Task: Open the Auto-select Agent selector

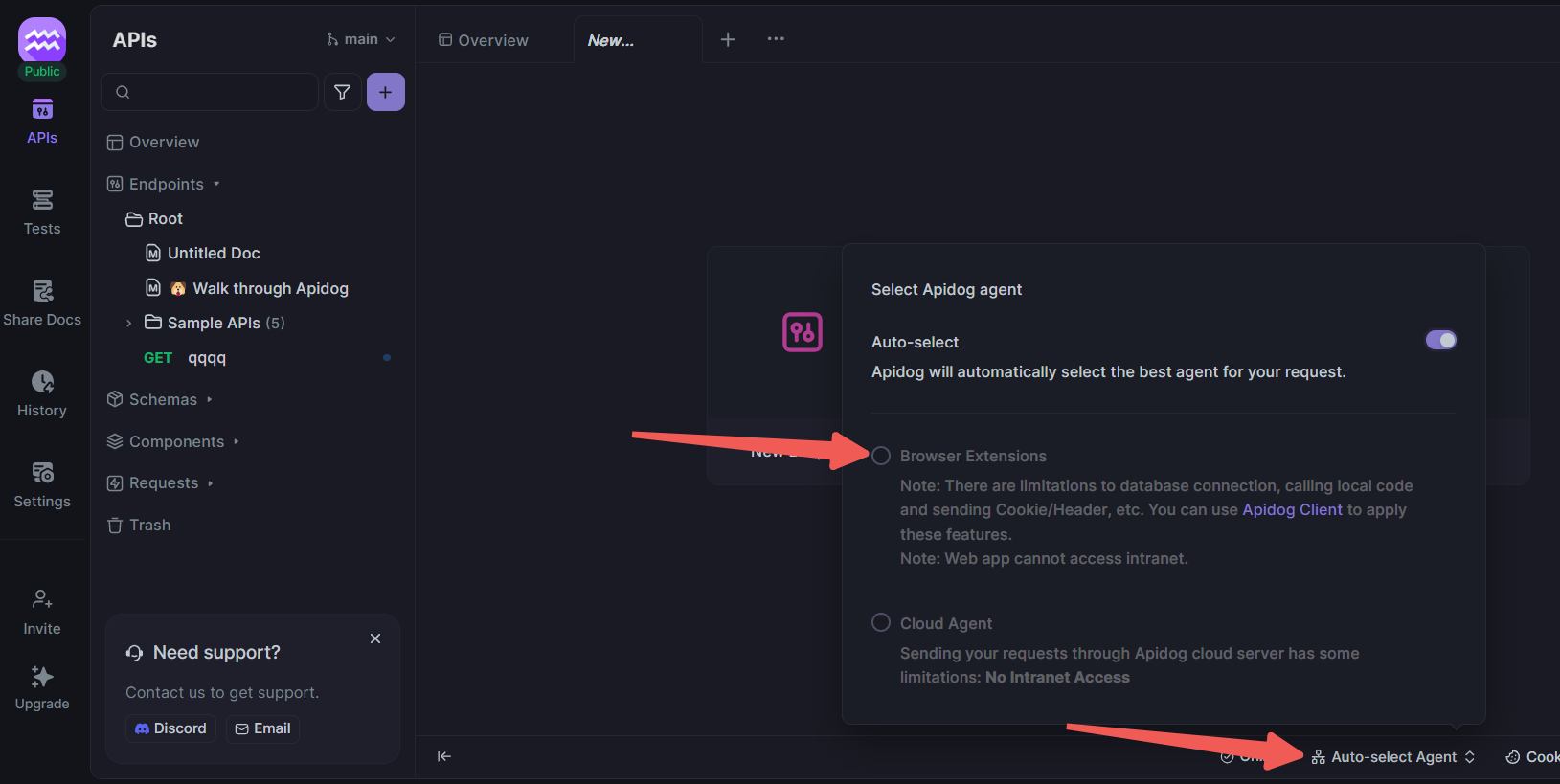Action: click(x=1393, y=757)
